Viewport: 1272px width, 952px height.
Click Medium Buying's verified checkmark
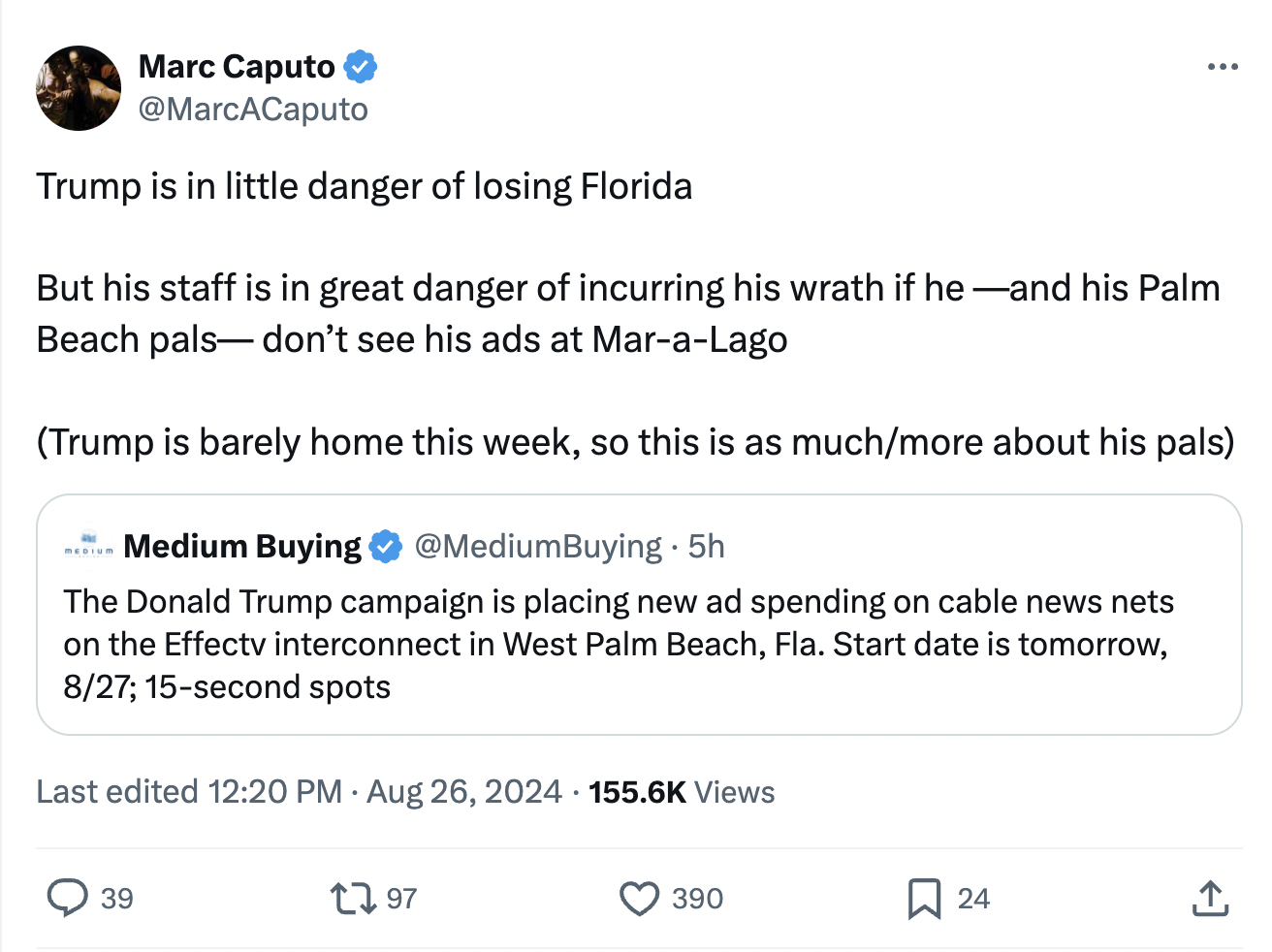tap(386, 546)
